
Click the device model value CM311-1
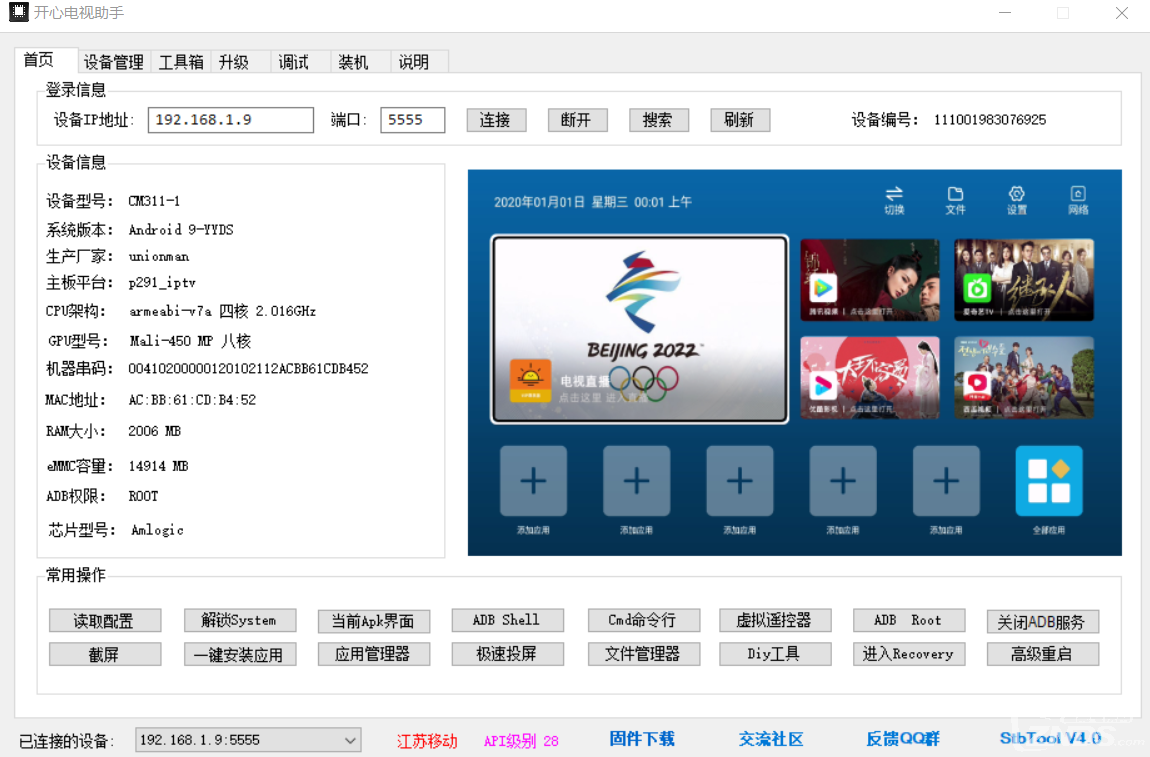pos(154,201)
